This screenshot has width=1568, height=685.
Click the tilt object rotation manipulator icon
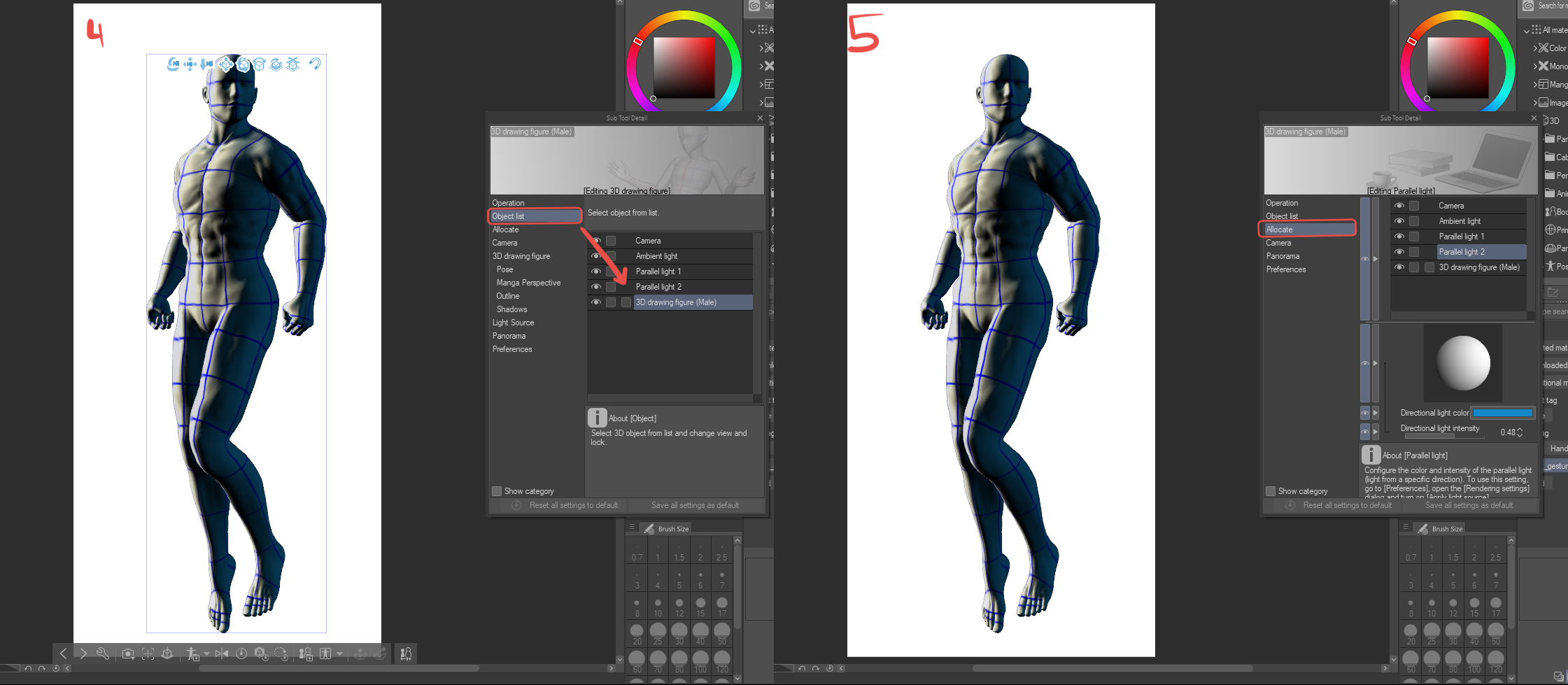point(260,64)
